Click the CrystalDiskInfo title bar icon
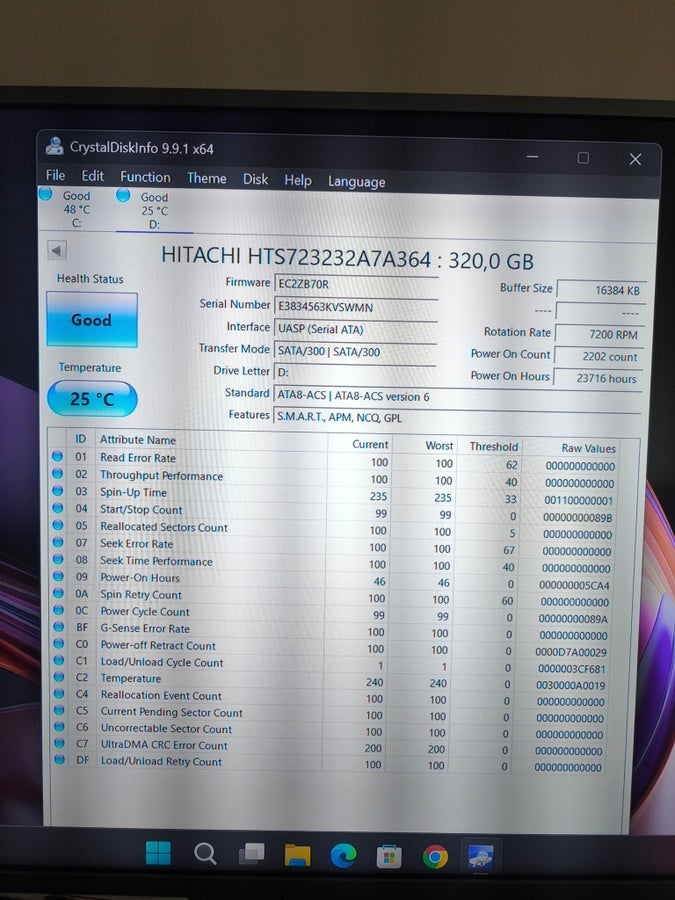This screenshot has height=900, width=675. (x=55, y=146)
